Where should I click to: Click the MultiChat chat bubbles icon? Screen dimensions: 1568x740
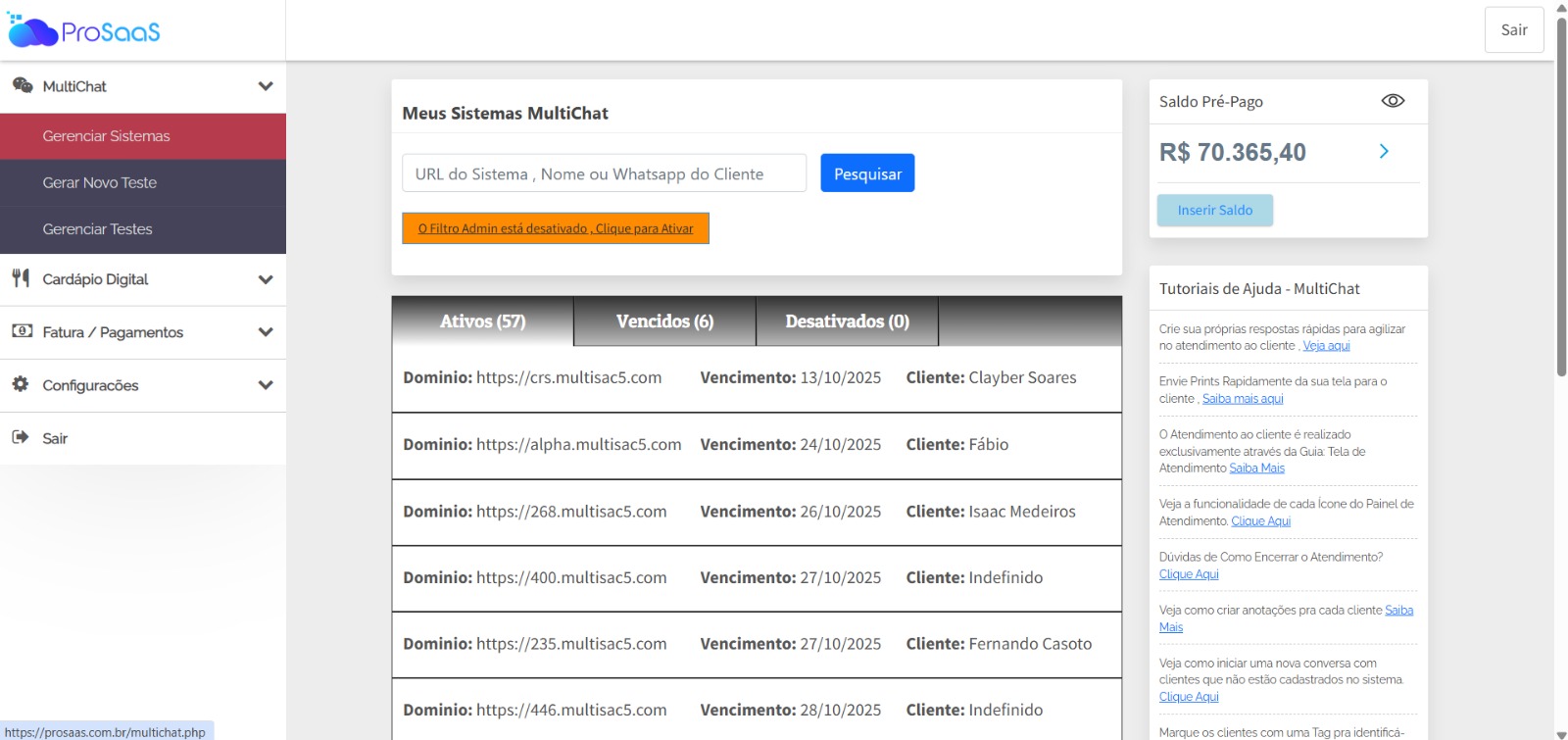(22, 85)
